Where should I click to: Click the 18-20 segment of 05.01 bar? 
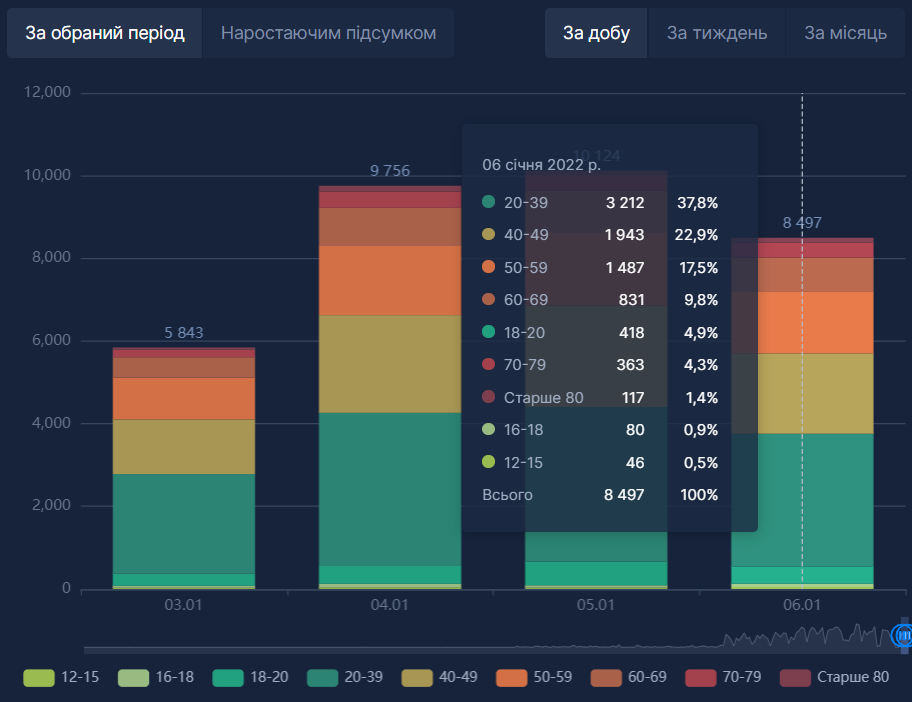pyautogui.click(x=596, y=573)
